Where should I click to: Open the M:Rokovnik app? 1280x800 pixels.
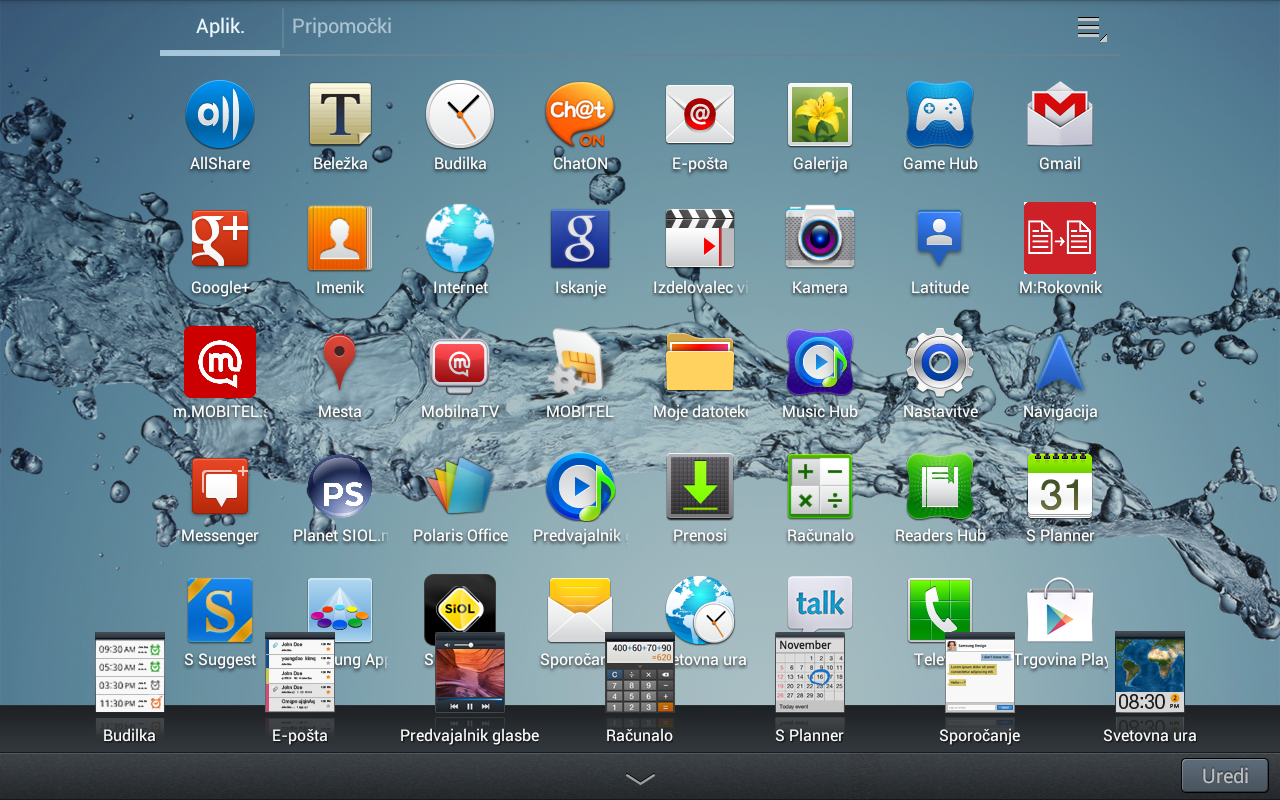point(1060,238)
